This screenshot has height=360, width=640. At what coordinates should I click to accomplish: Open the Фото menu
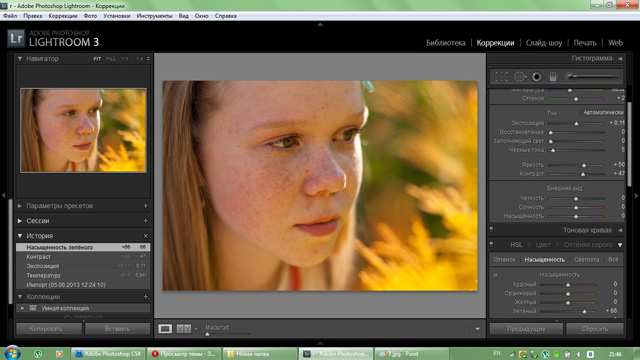point(90,16)
